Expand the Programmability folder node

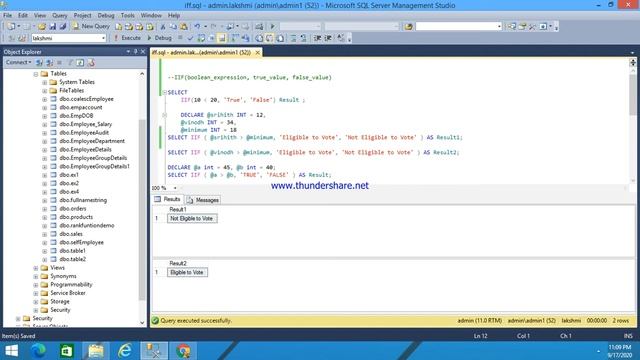click(x=36, y=284)
